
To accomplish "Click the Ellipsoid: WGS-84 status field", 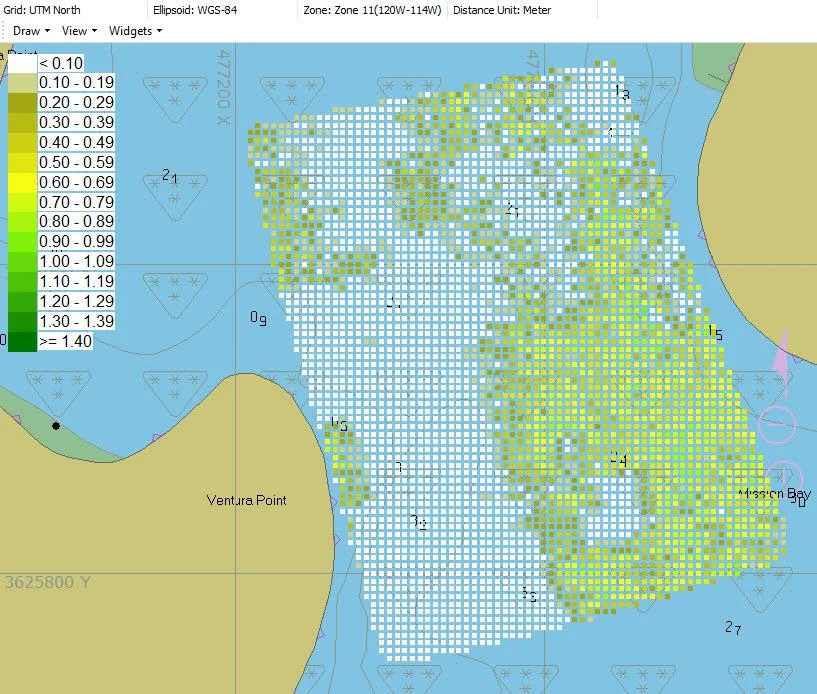I will click(195, 10).
